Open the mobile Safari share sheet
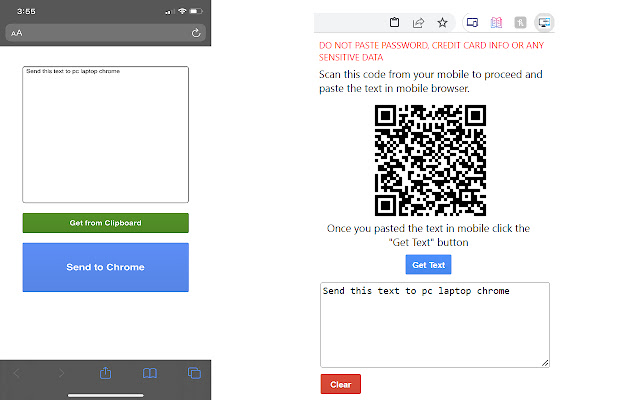640x400 pixels. pyautogui.click(x=105, y=373)
